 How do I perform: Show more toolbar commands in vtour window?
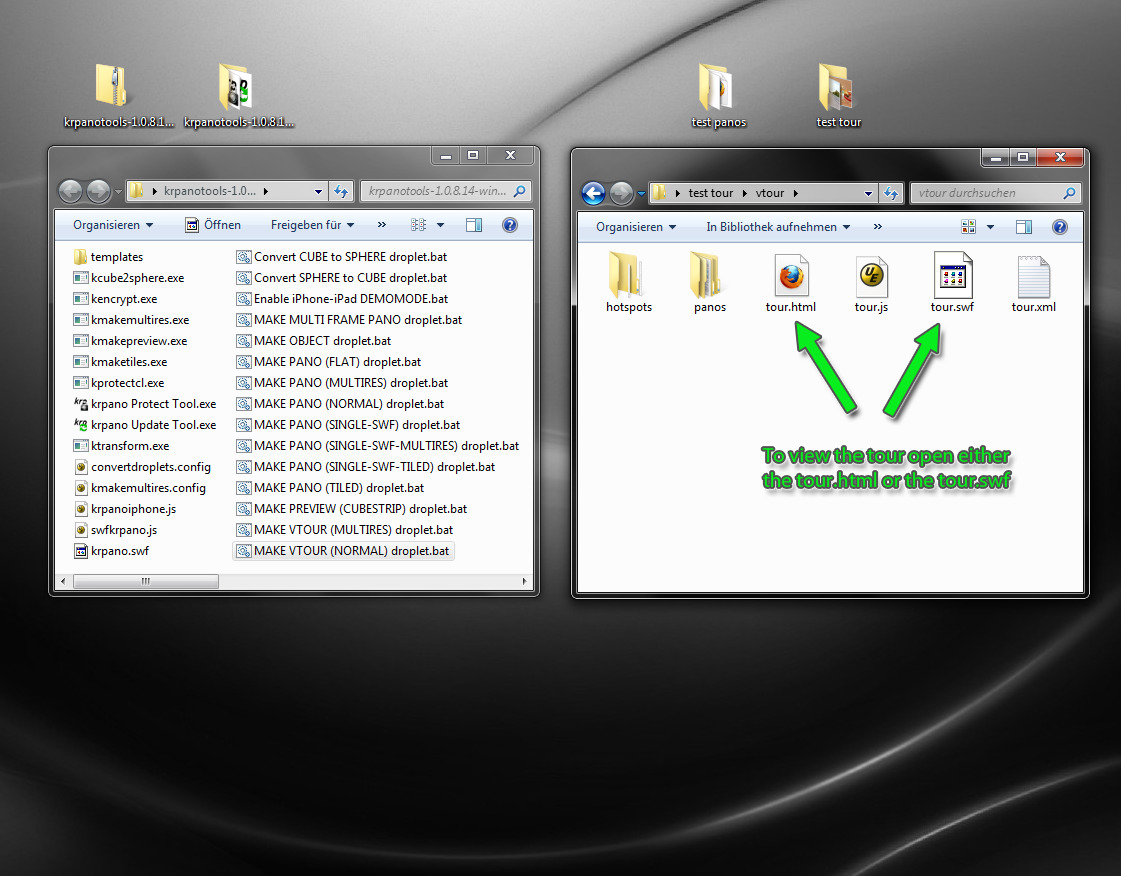[878, 227]
